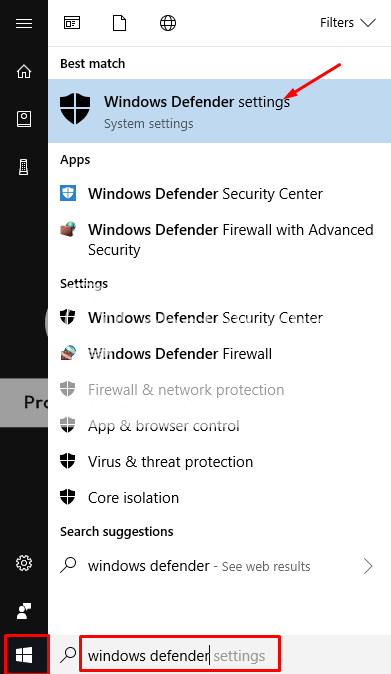Filter results by Documents icon
This screenshot has height=674, width=391.
(119, 23)
